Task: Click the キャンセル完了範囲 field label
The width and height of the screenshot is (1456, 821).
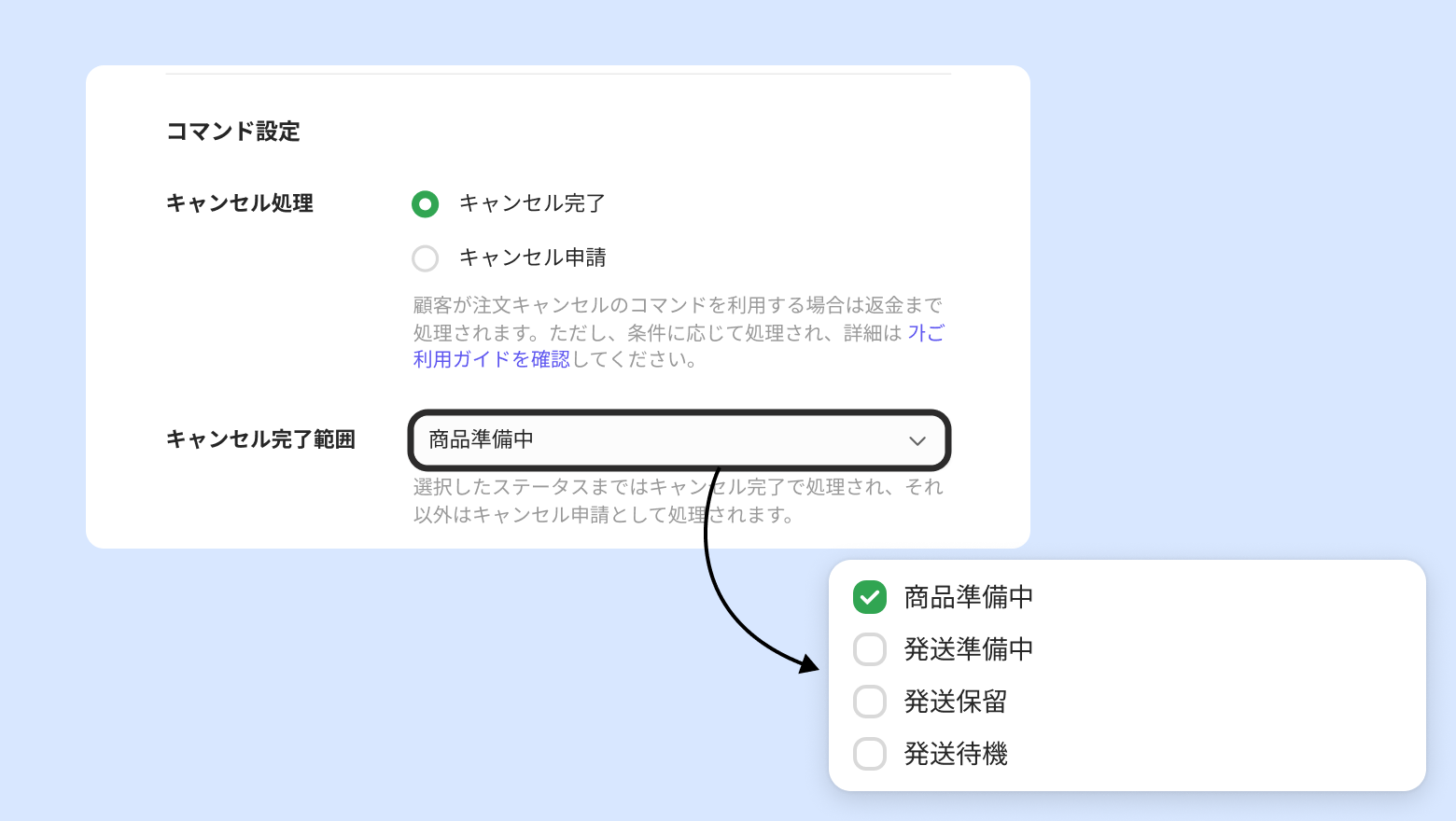Action: point(260,439)
